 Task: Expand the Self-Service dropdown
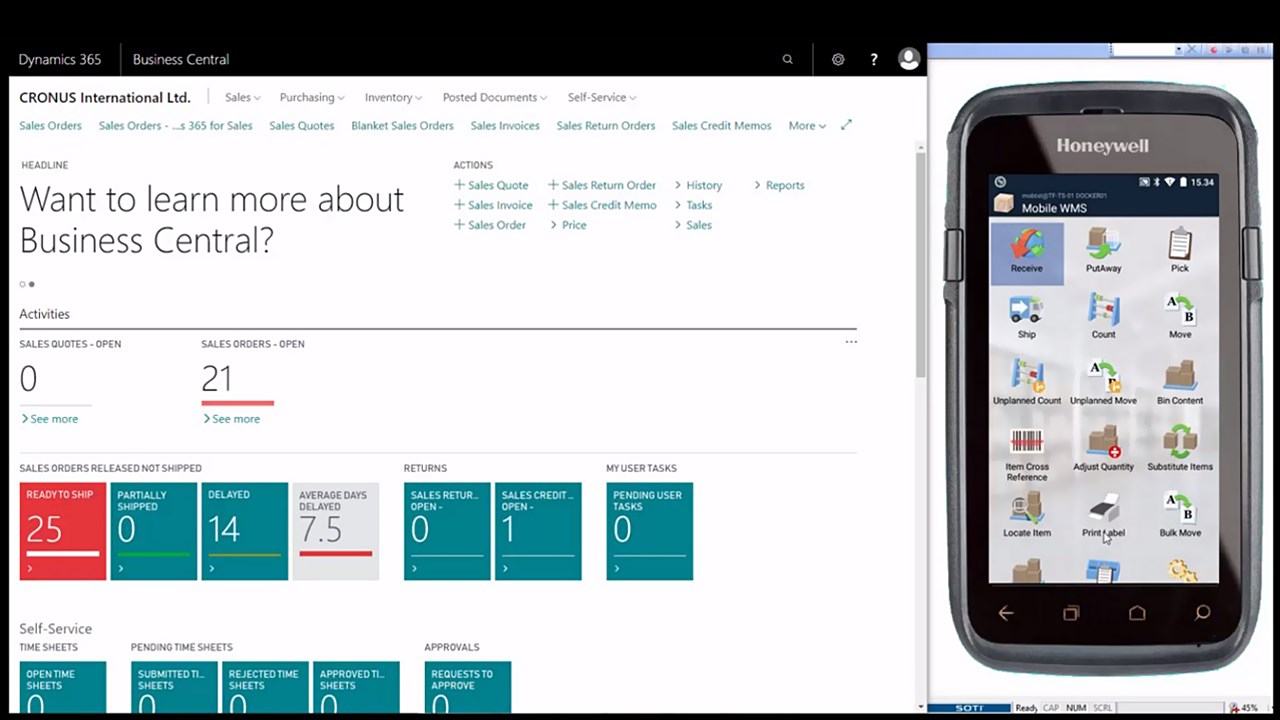click(x=602, y=97)
